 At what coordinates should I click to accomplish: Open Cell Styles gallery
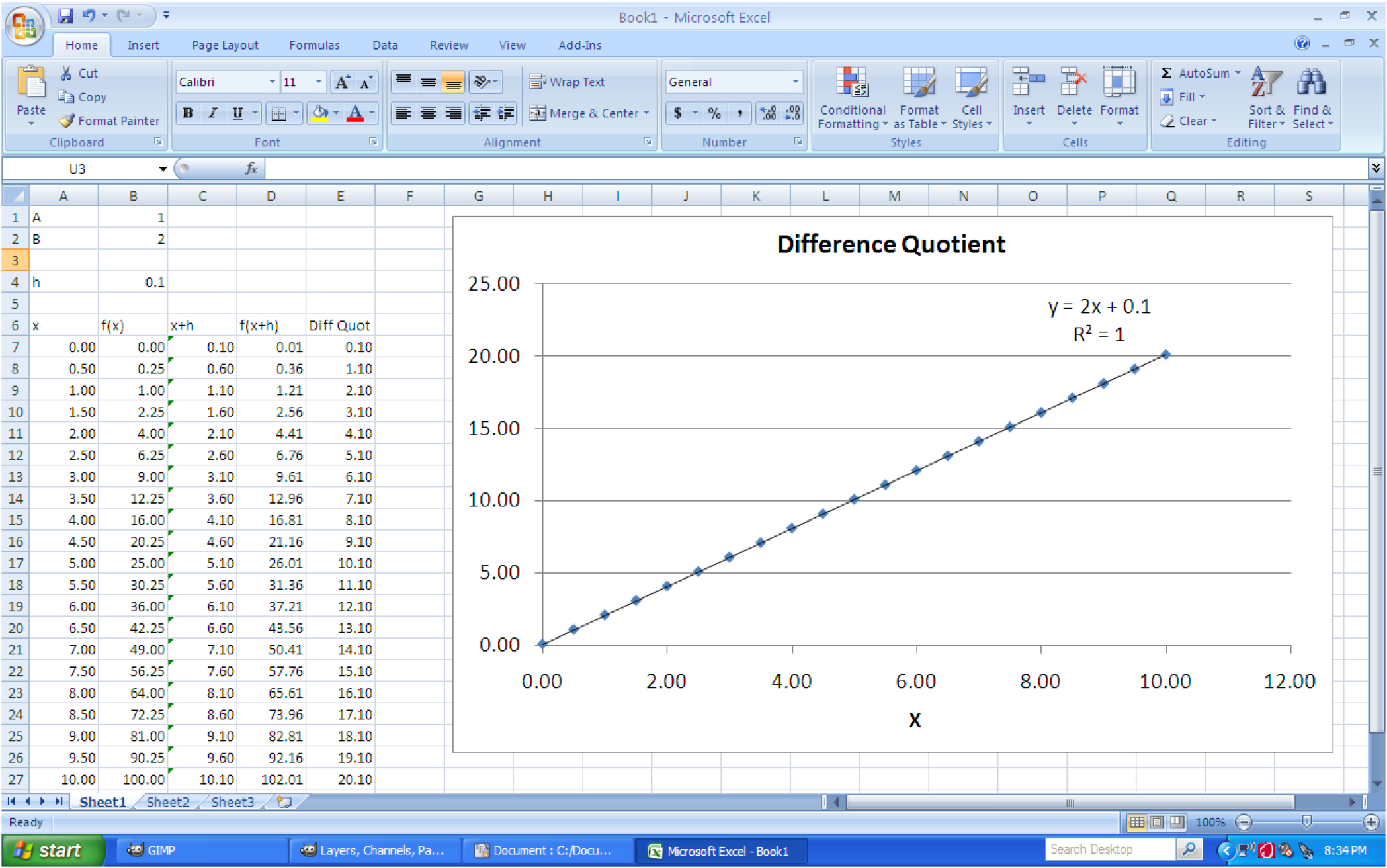coord(972,98)
